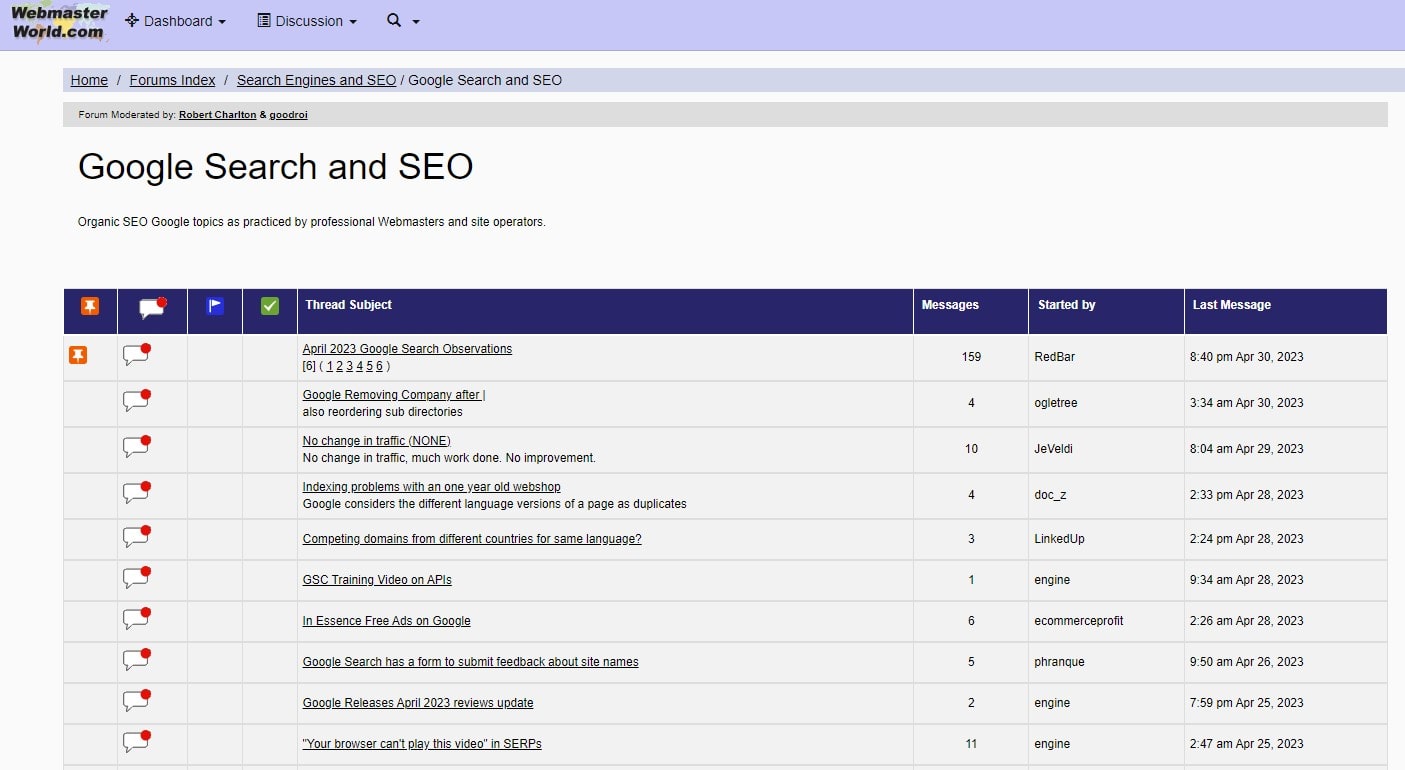Open In Essence Free Ads on Google thread

(387, 621)
